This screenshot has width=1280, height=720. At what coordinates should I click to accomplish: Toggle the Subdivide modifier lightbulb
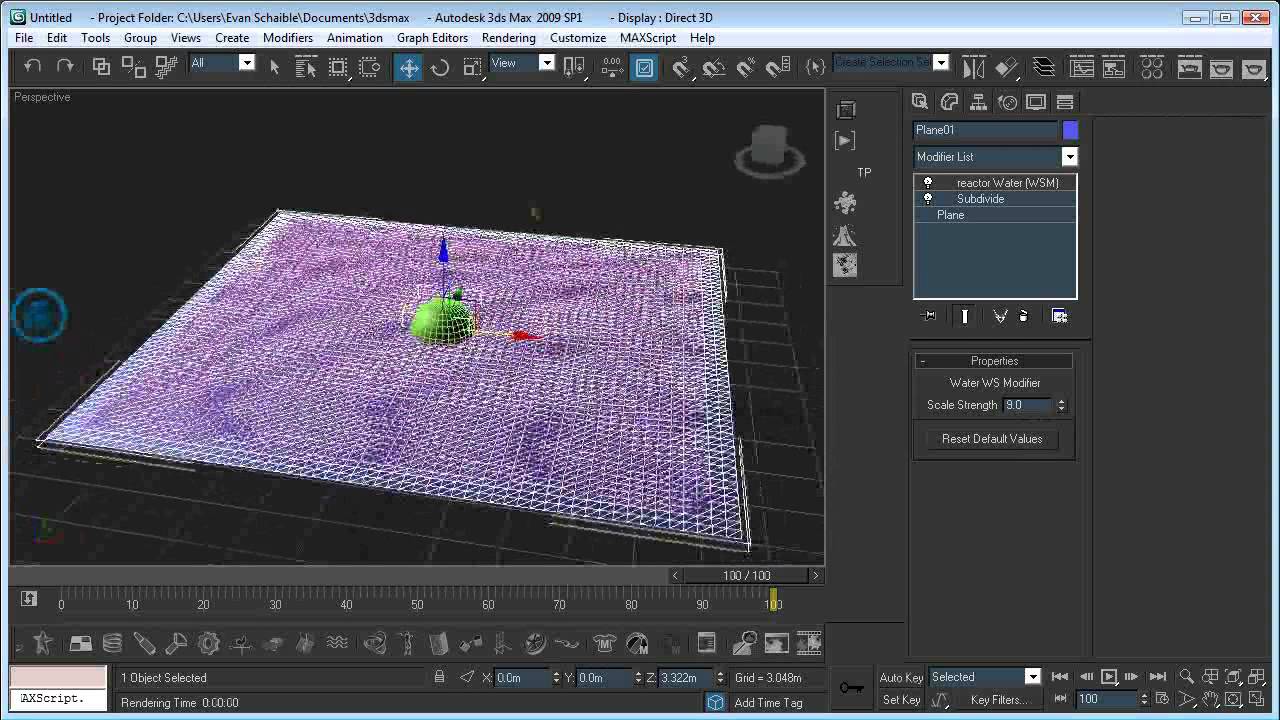tap(928, 199)
